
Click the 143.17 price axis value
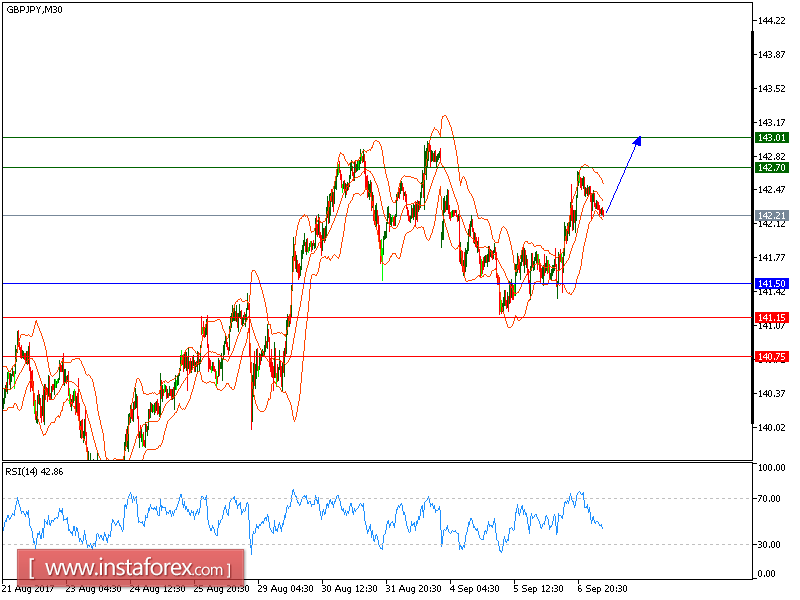pyautogui.click(x=771, y=122)
